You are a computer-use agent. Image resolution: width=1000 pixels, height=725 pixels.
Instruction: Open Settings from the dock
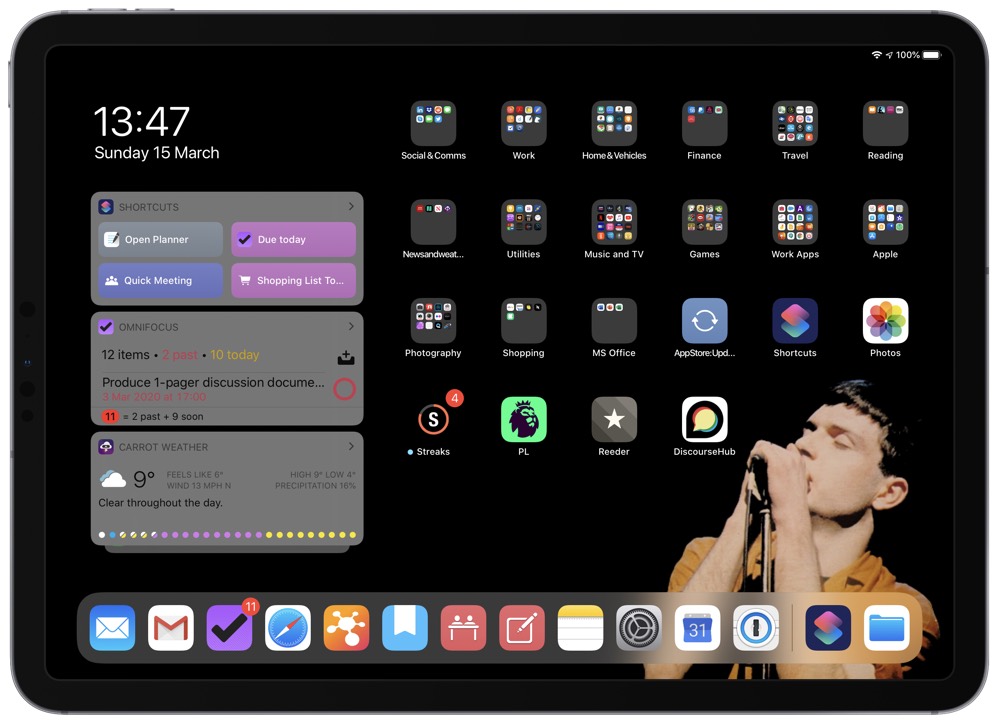[639, 628]
